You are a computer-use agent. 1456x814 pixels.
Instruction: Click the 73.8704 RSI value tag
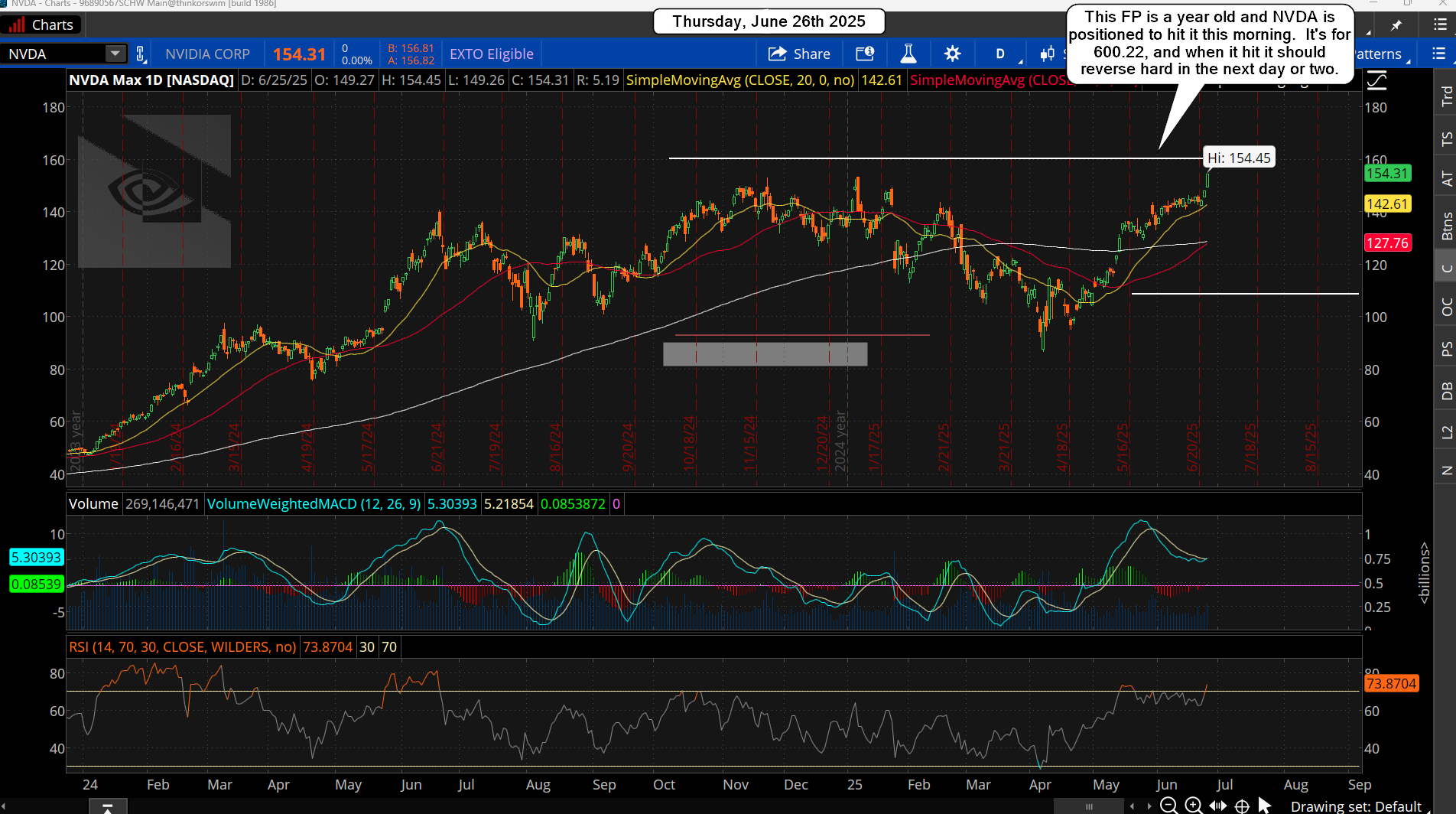point(1391,683)
